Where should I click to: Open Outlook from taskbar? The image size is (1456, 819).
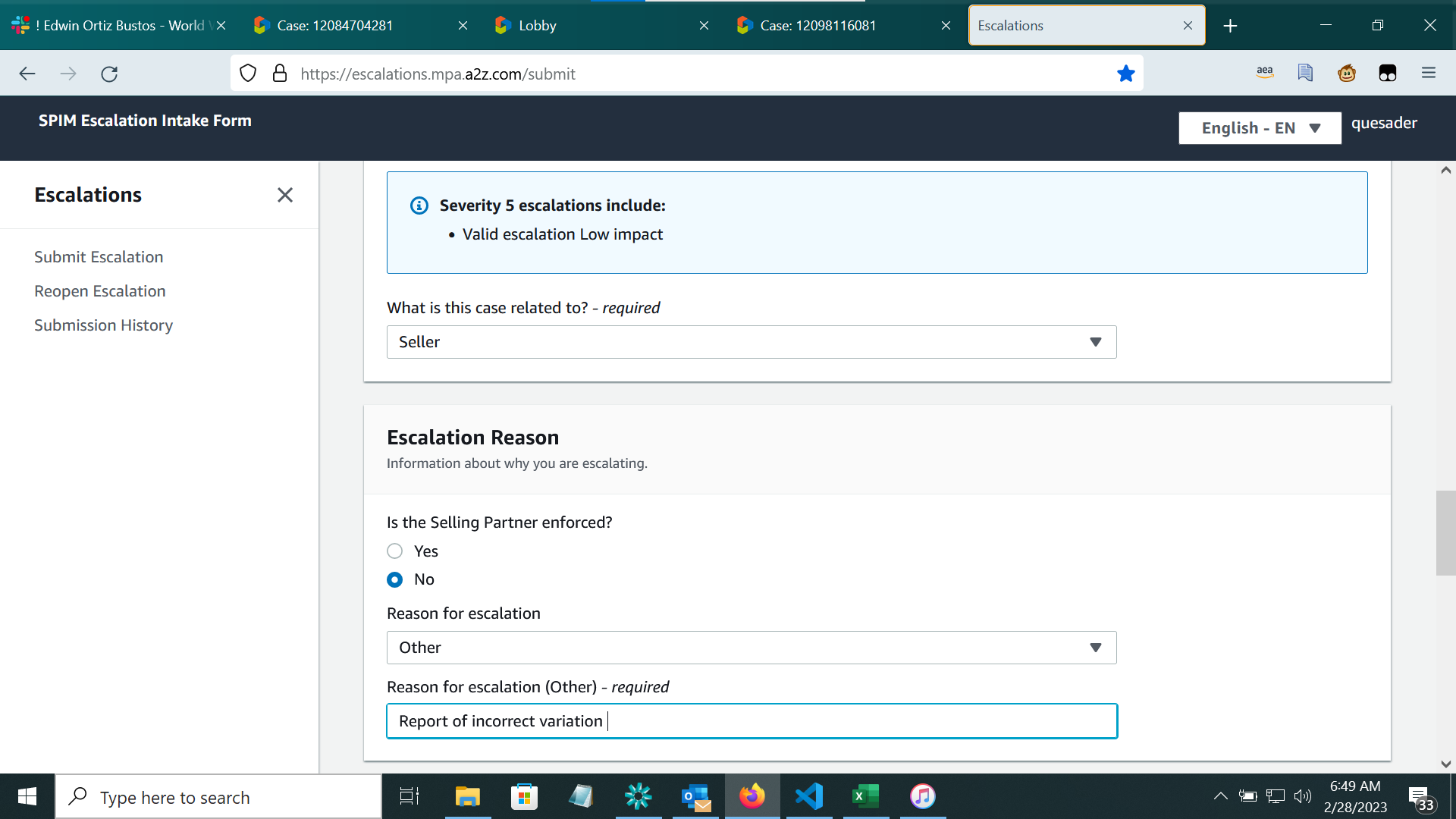pyautogui.click(x=695, y=796)
